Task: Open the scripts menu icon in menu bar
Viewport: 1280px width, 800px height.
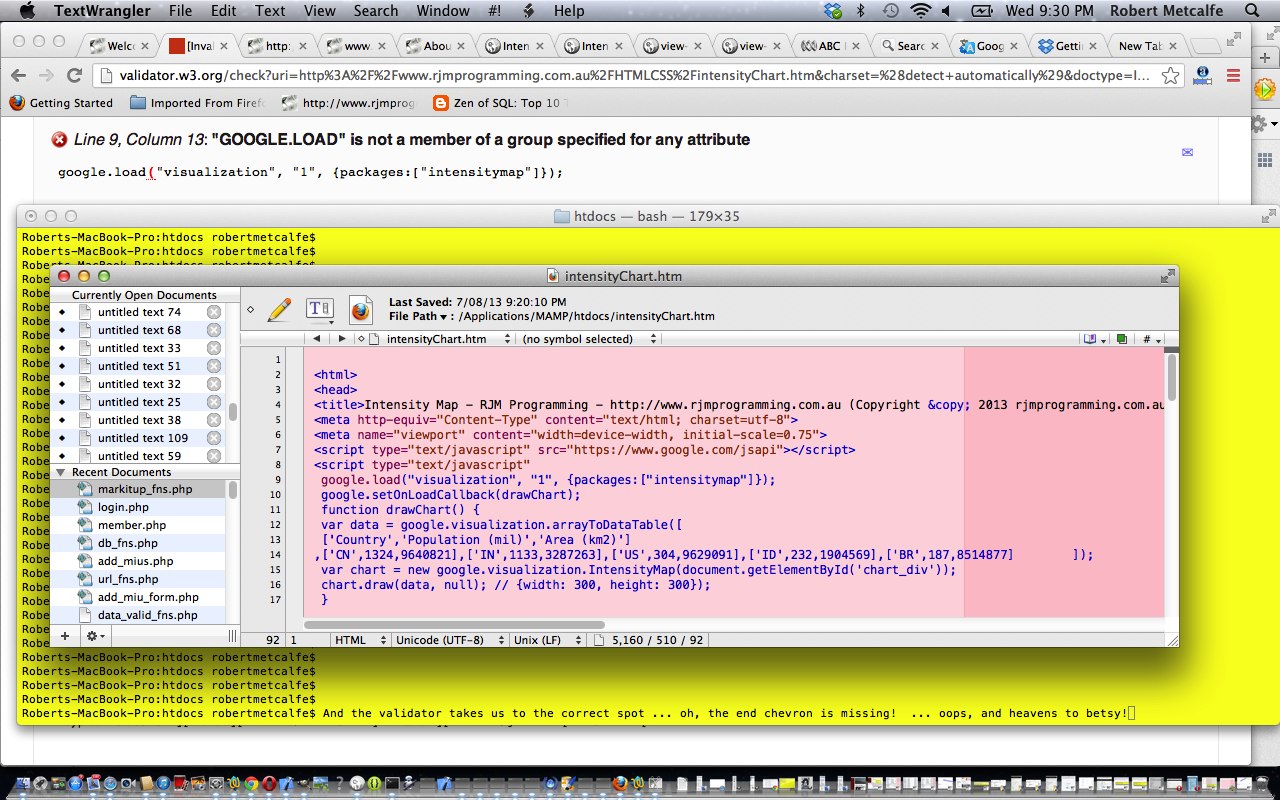Action: 529,11
